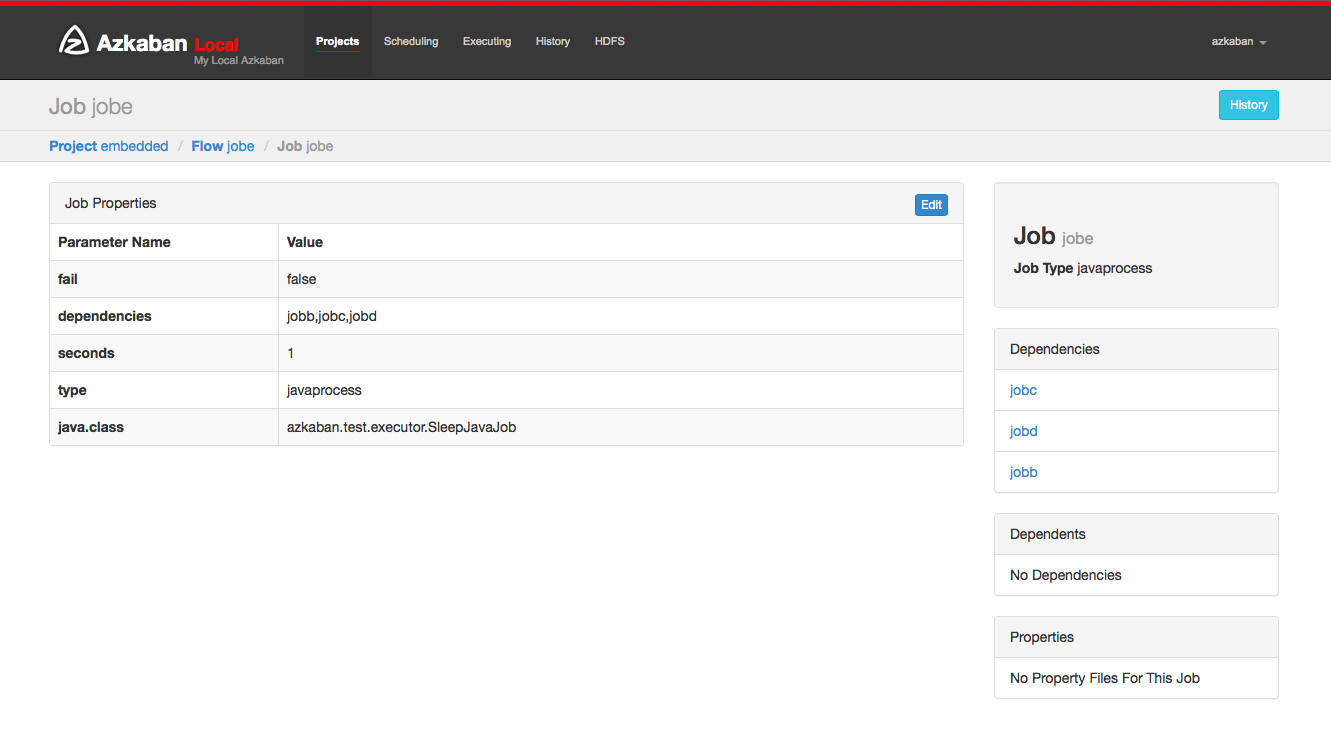Viewport: 1331px width, 754px height.
Task: Follow the Project embedded breadcrumb link
Action: click(109, 146)
